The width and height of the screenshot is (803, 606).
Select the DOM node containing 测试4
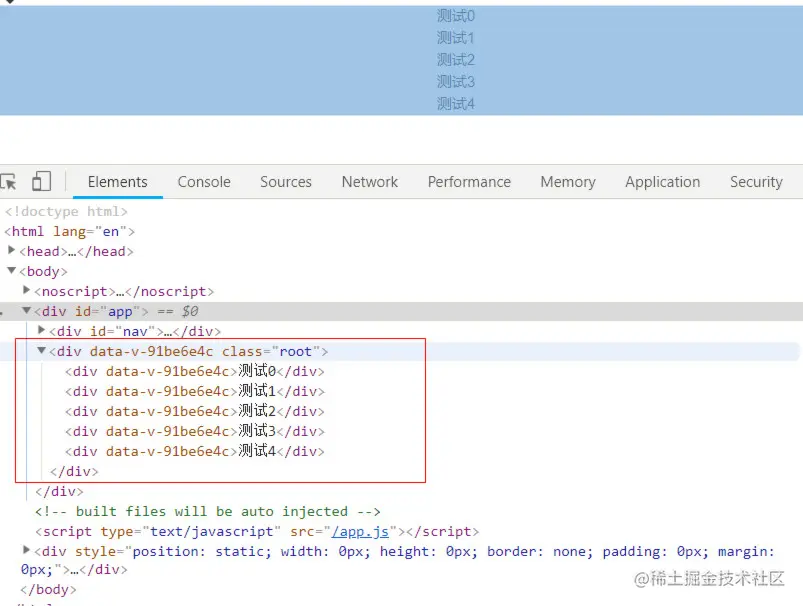click(195, 451)
